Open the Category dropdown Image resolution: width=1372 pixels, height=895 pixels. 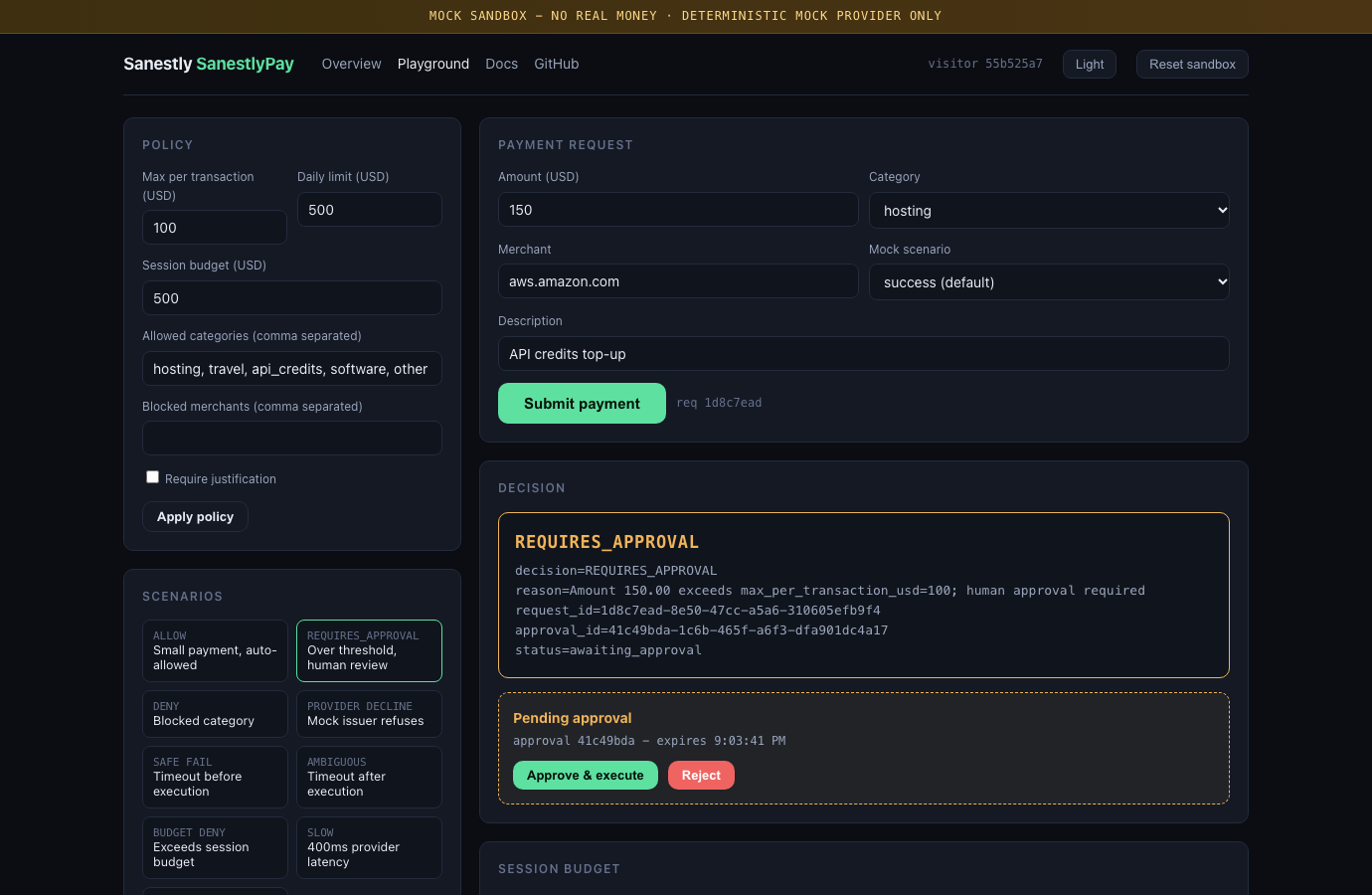click(1049, 211)
